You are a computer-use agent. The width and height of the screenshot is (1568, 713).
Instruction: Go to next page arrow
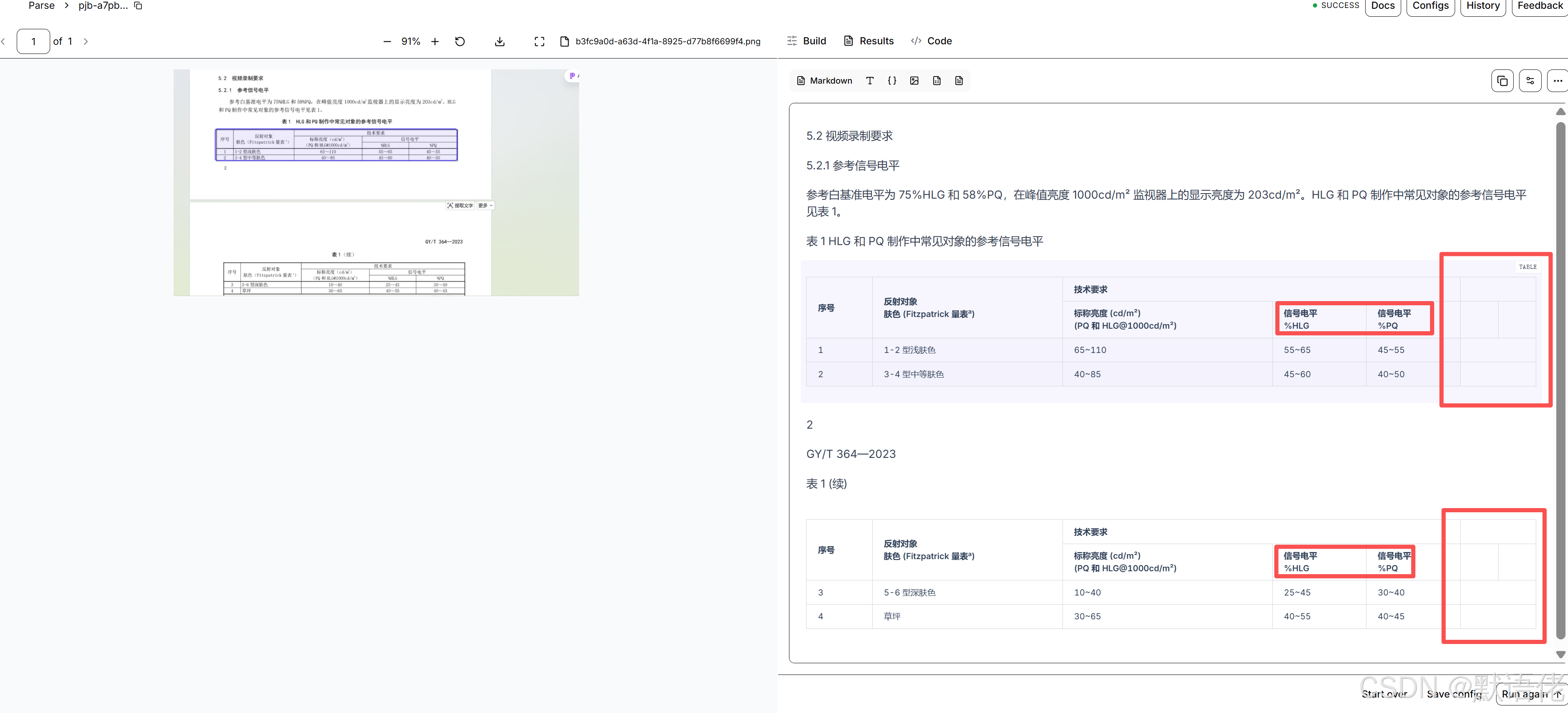coord(86,41)
